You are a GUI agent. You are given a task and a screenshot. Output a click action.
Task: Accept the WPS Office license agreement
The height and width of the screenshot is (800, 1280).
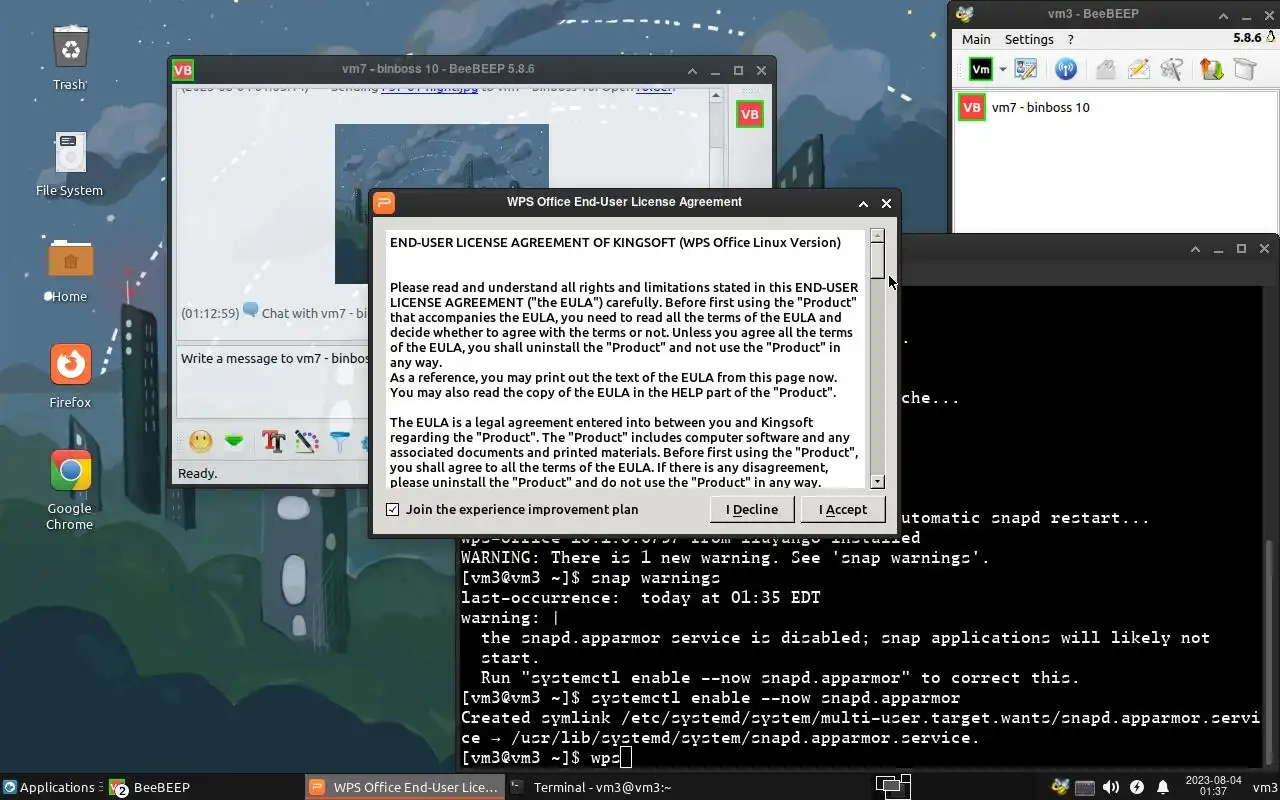pos(843,509)
